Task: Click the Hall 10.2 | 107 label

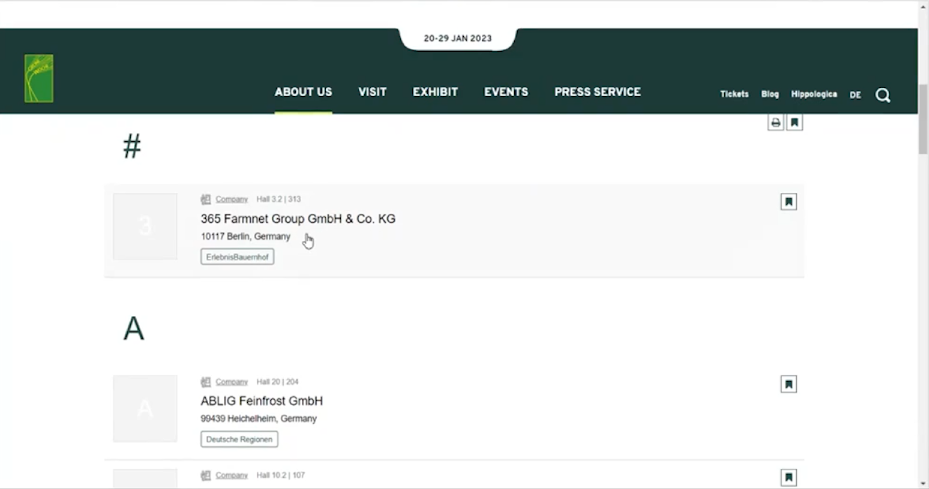Action: (280, 475)
